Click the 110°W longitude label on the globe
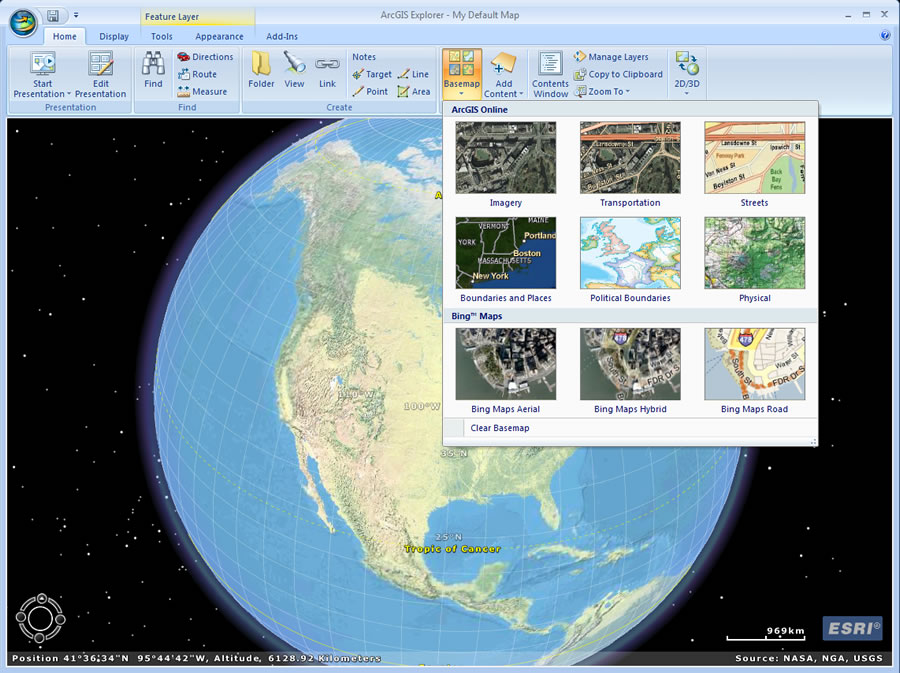The image size is (900, 673). click(356, 395)
